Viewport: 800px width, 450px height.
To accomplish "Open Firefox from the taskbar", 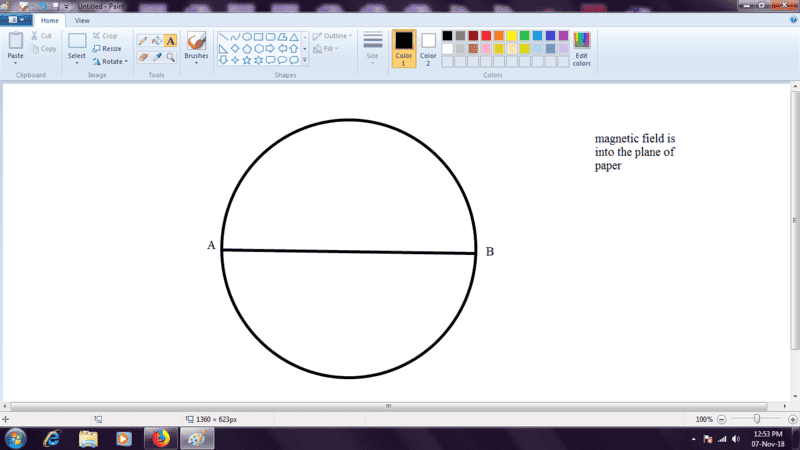I will [160, 438].
